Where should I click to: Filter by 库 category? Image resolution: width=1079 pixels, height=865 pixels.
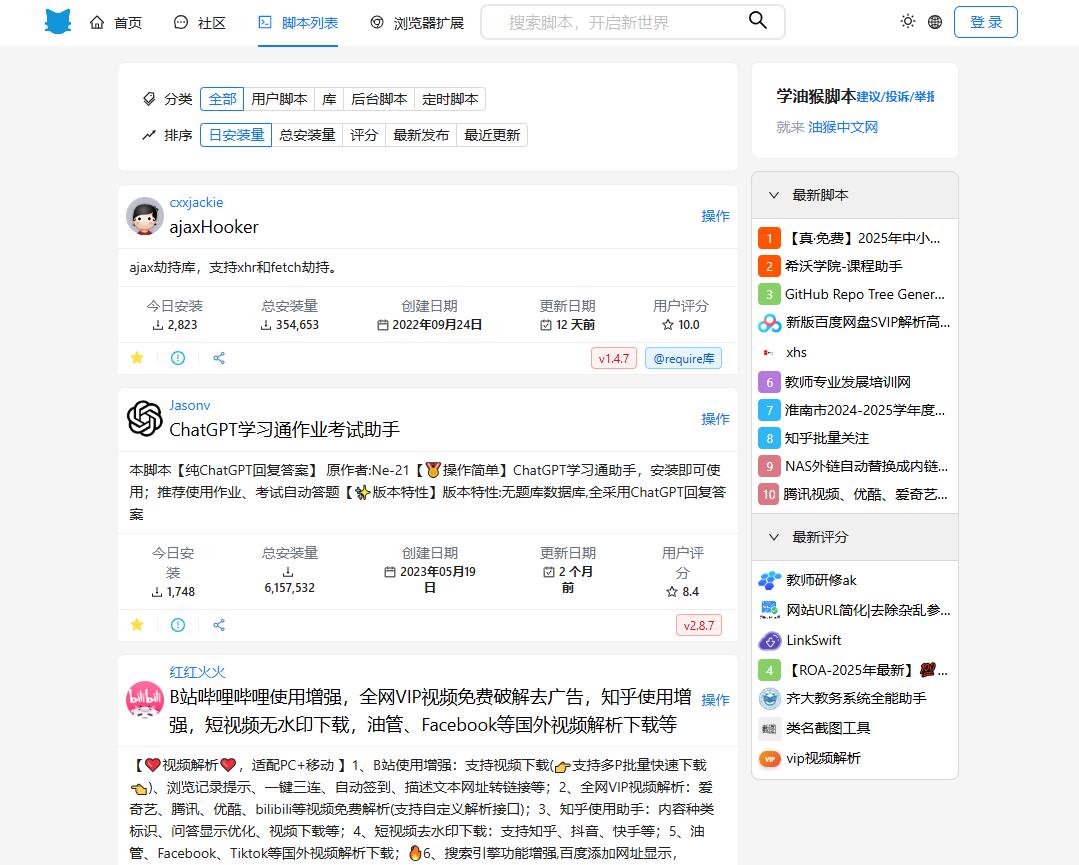(x=330, y=99)
